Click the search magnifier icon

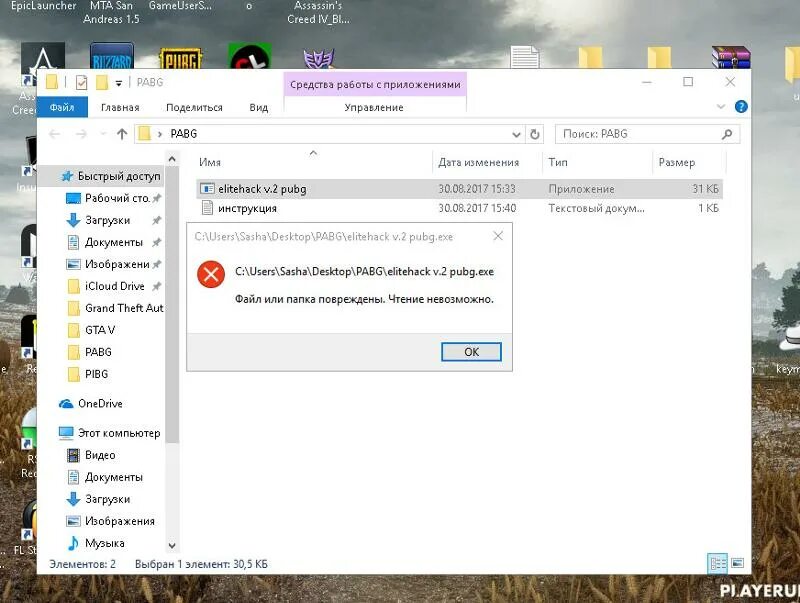[x=727, y=134]
